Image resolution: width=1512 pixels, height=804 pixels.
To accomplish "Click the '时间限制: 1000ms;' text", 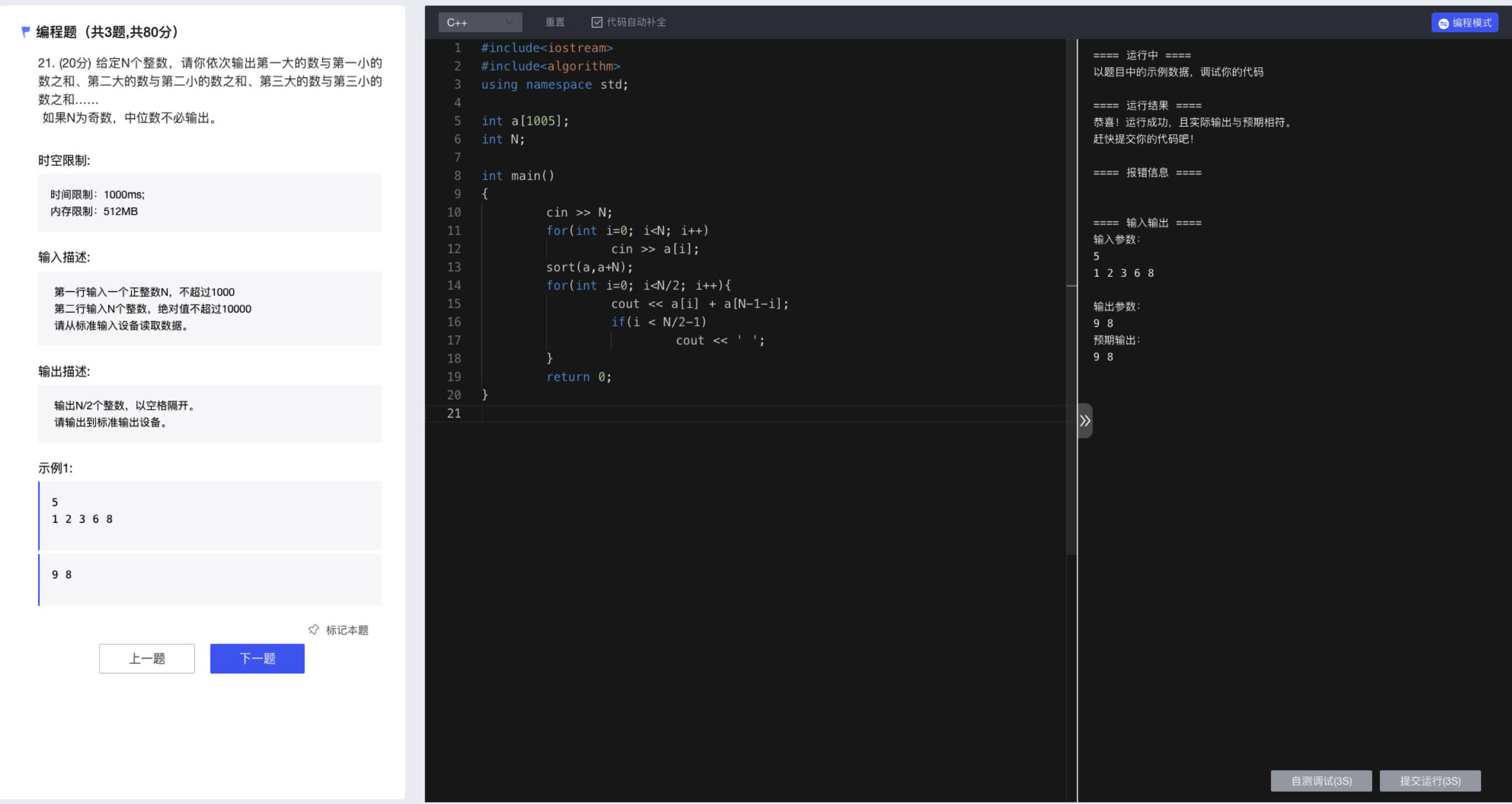I will tap(97, 195).
